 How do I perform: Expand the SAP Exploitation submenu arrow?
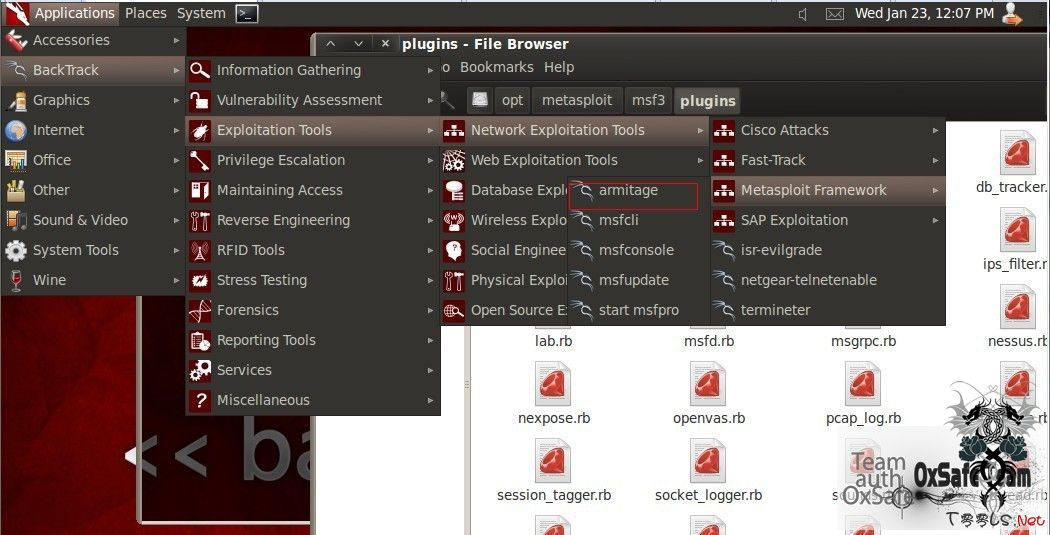(x=935, y=220)
